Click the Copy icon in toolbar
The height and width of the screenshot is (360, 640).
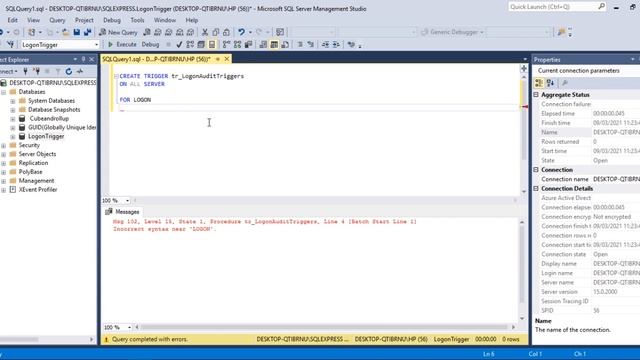pos(216,32)
